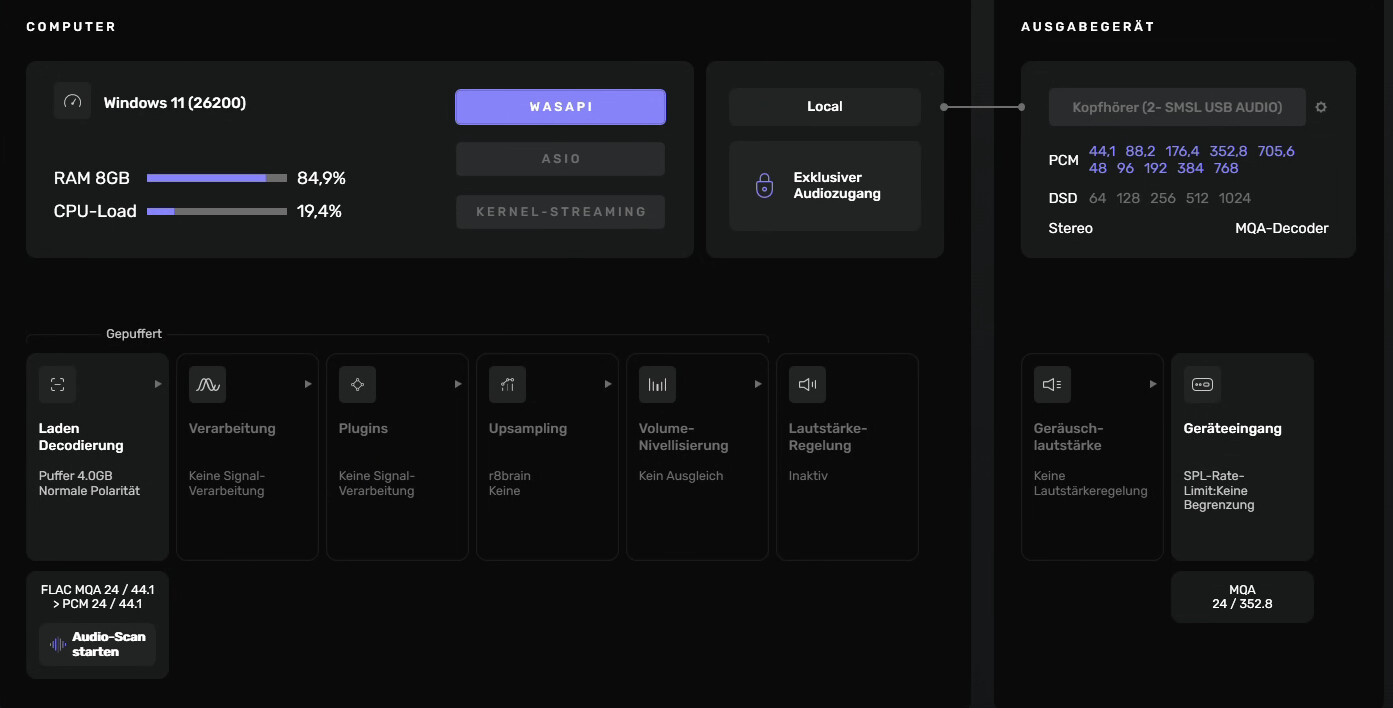Click the Gepuffert label
The image size is (1393, 708).
134,334
